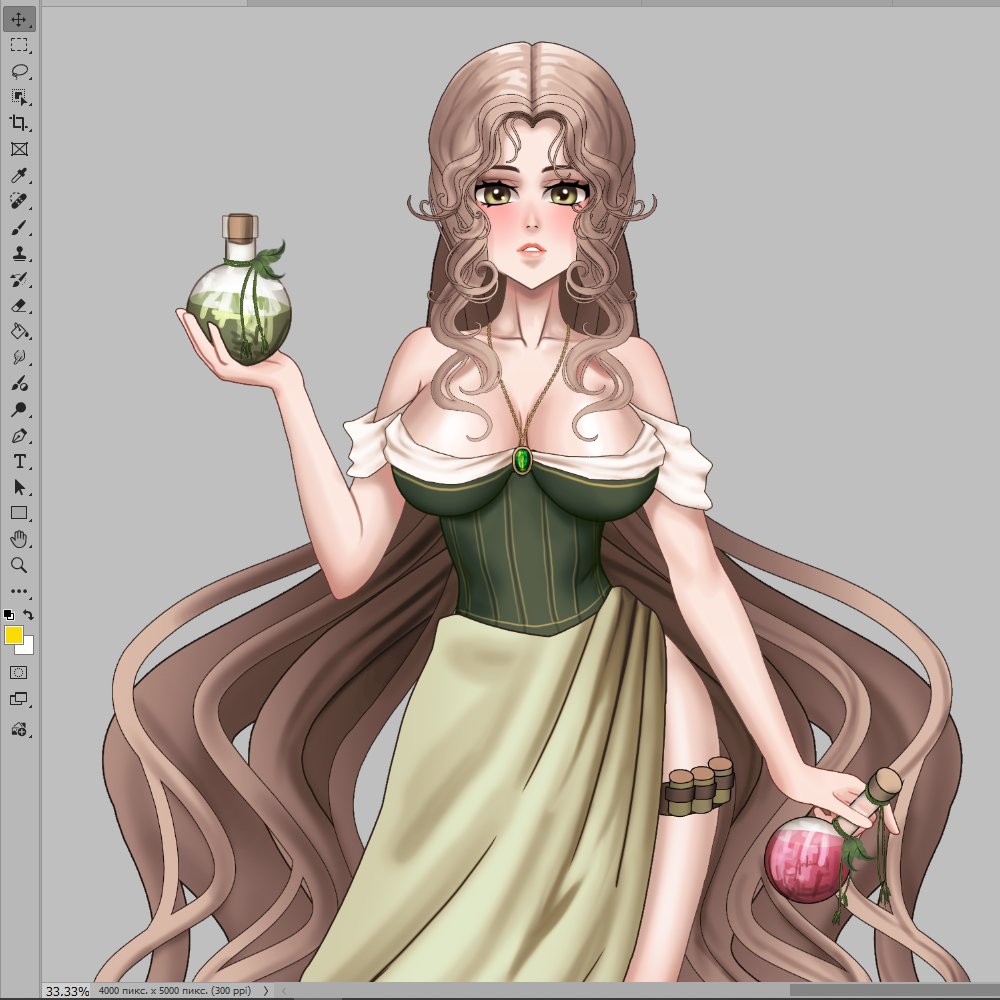Switch to the Hand tool
1000x1000 pixels.
pyautogui.click(x=19, y=540)
